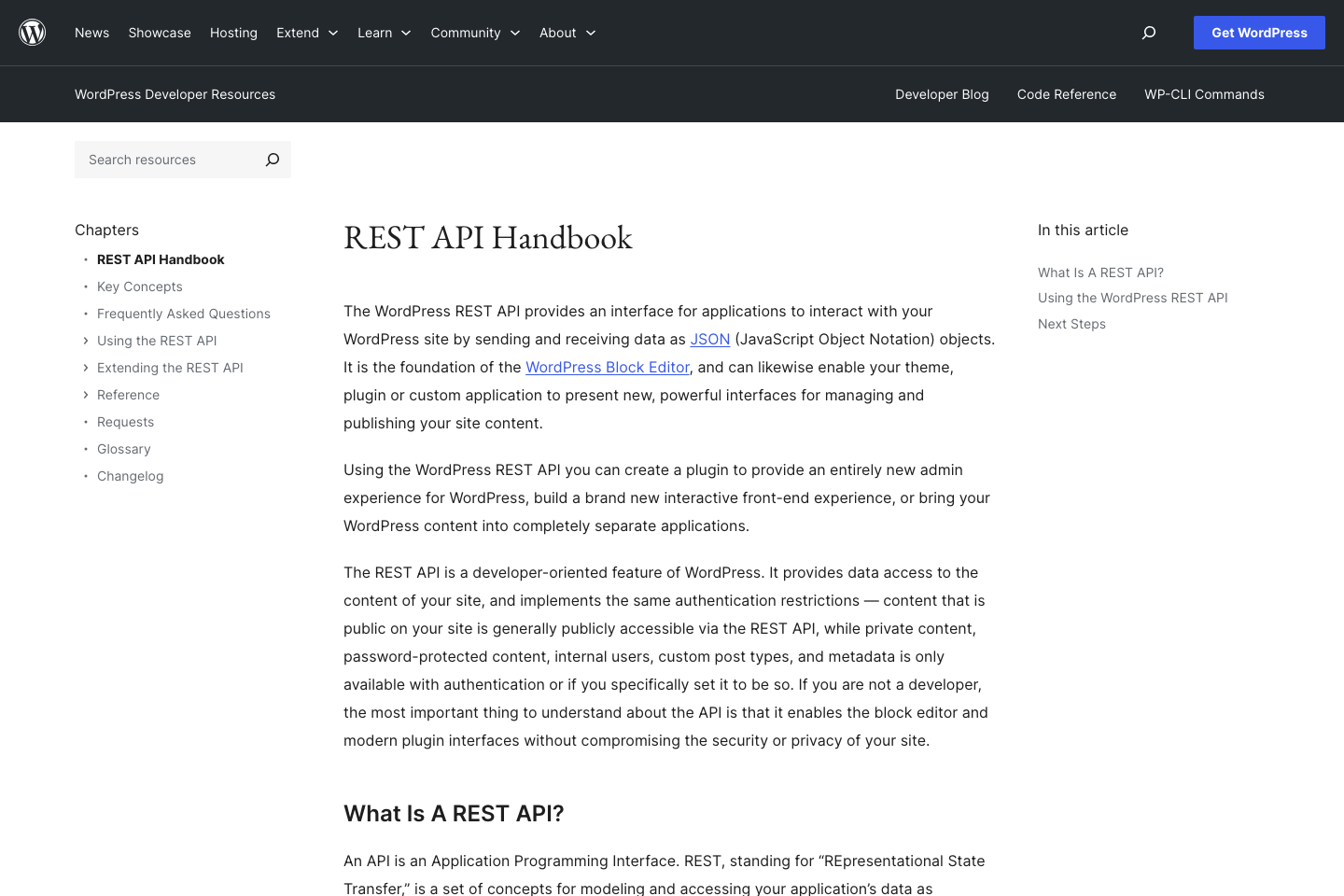Screen dimensions: 1344x896
Task: Open the Community dropdown menu
Action: [475, 33]
